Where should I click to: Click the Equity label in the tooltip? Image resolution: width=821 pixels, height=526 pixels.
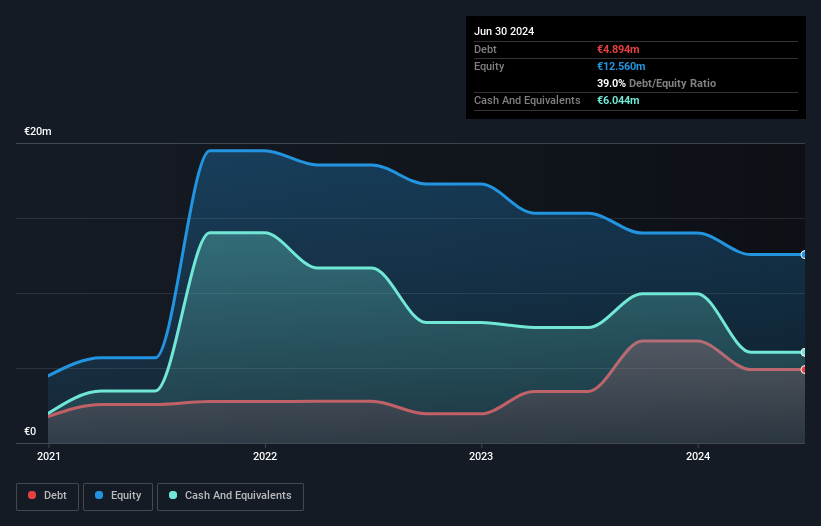click(489, 66)
